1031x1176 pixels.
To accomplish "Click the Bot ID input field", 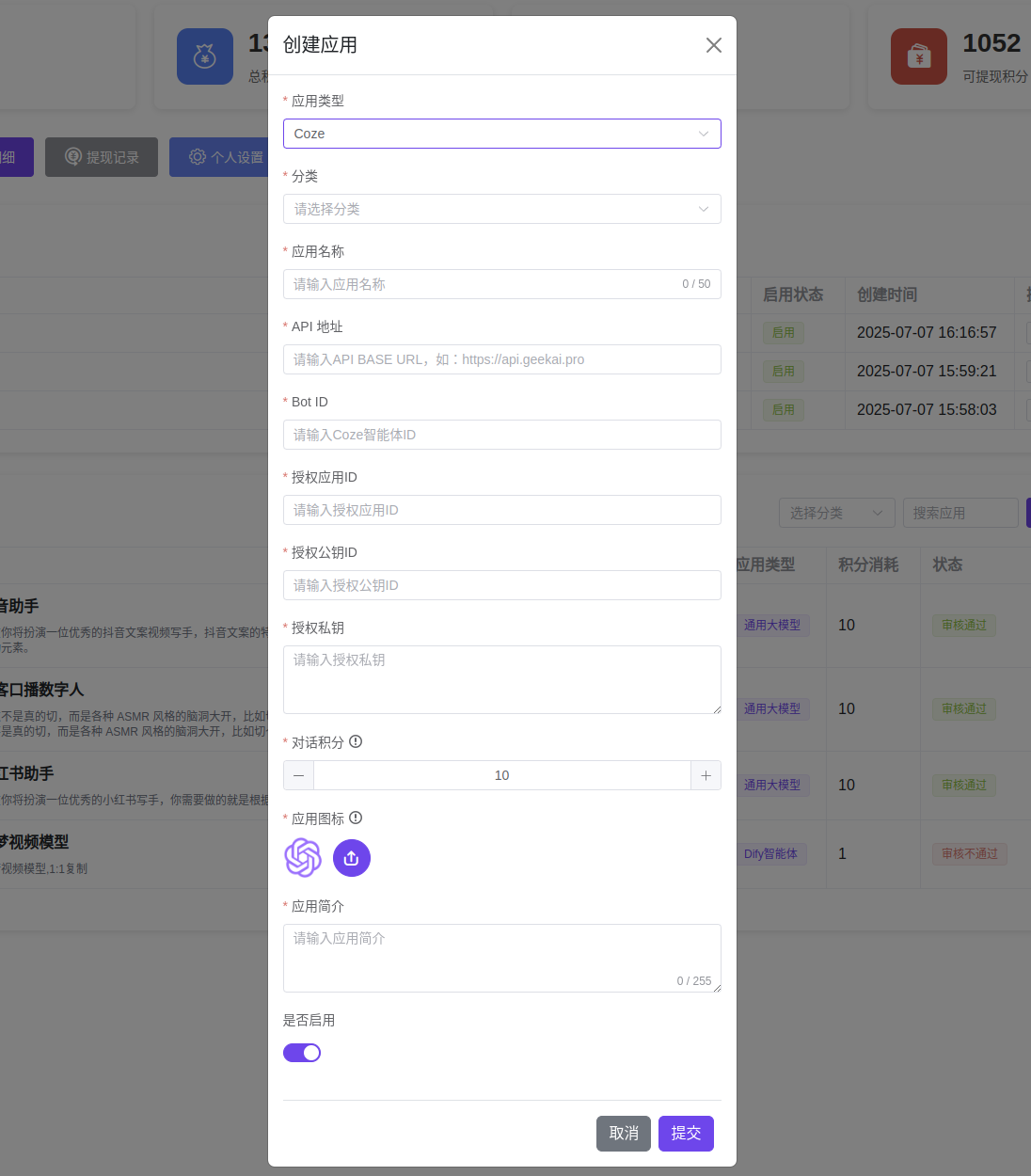I will [x=501, y=435].
